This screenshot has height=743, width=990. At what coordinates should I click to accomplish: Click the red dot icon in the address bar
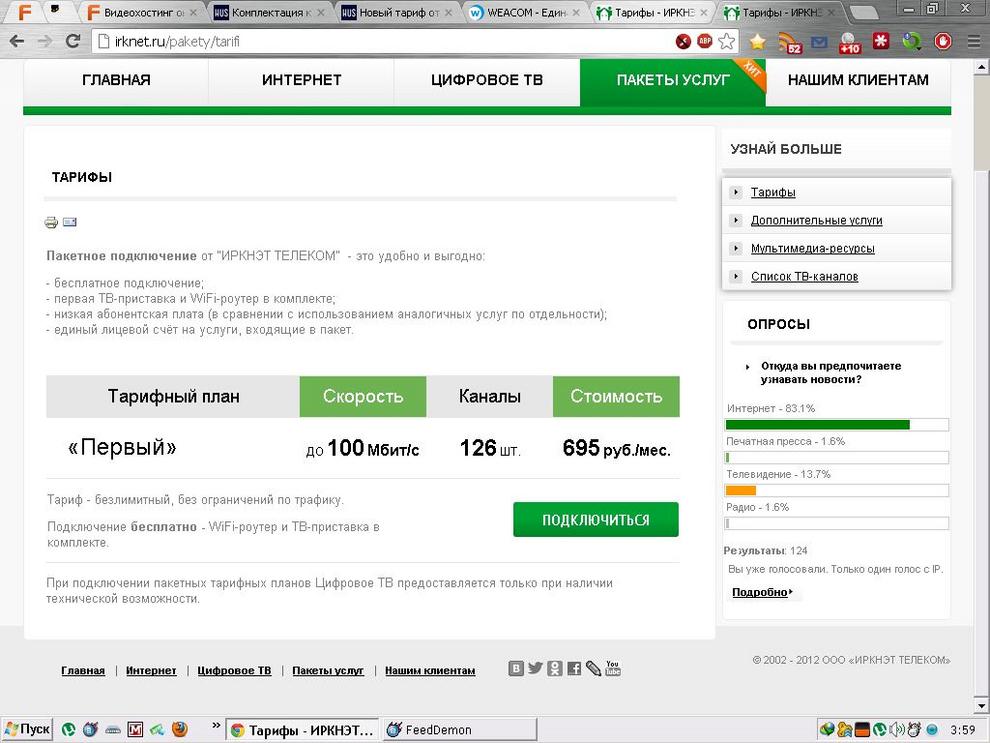pos(683,42)
